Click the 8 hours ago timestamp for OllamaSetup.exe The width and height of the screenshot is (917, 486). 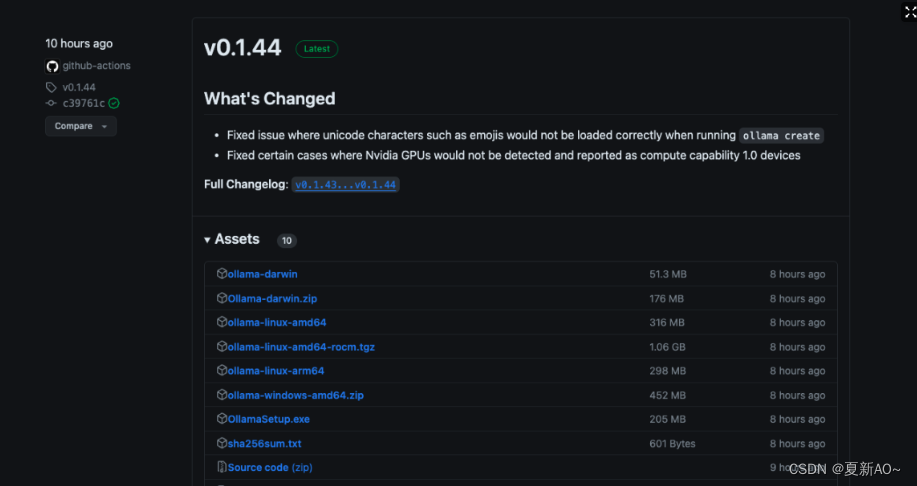coord(797,420)
